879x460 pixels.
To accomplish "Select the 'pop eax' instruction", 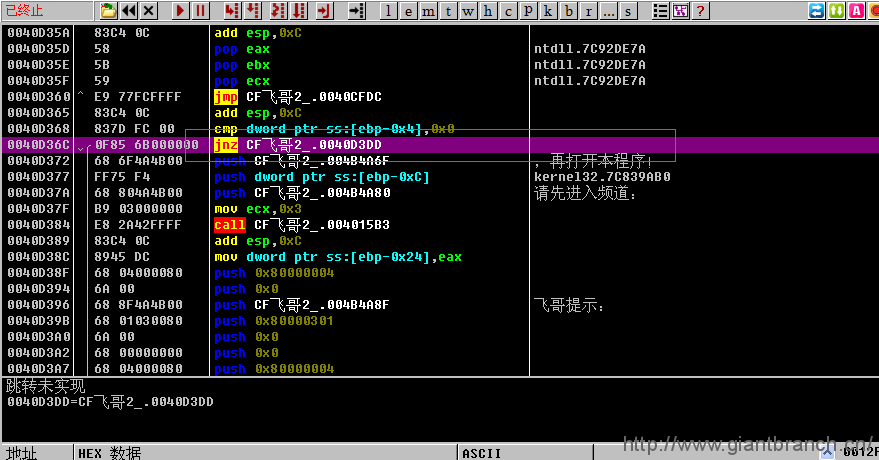I will [x=242, y=49].
